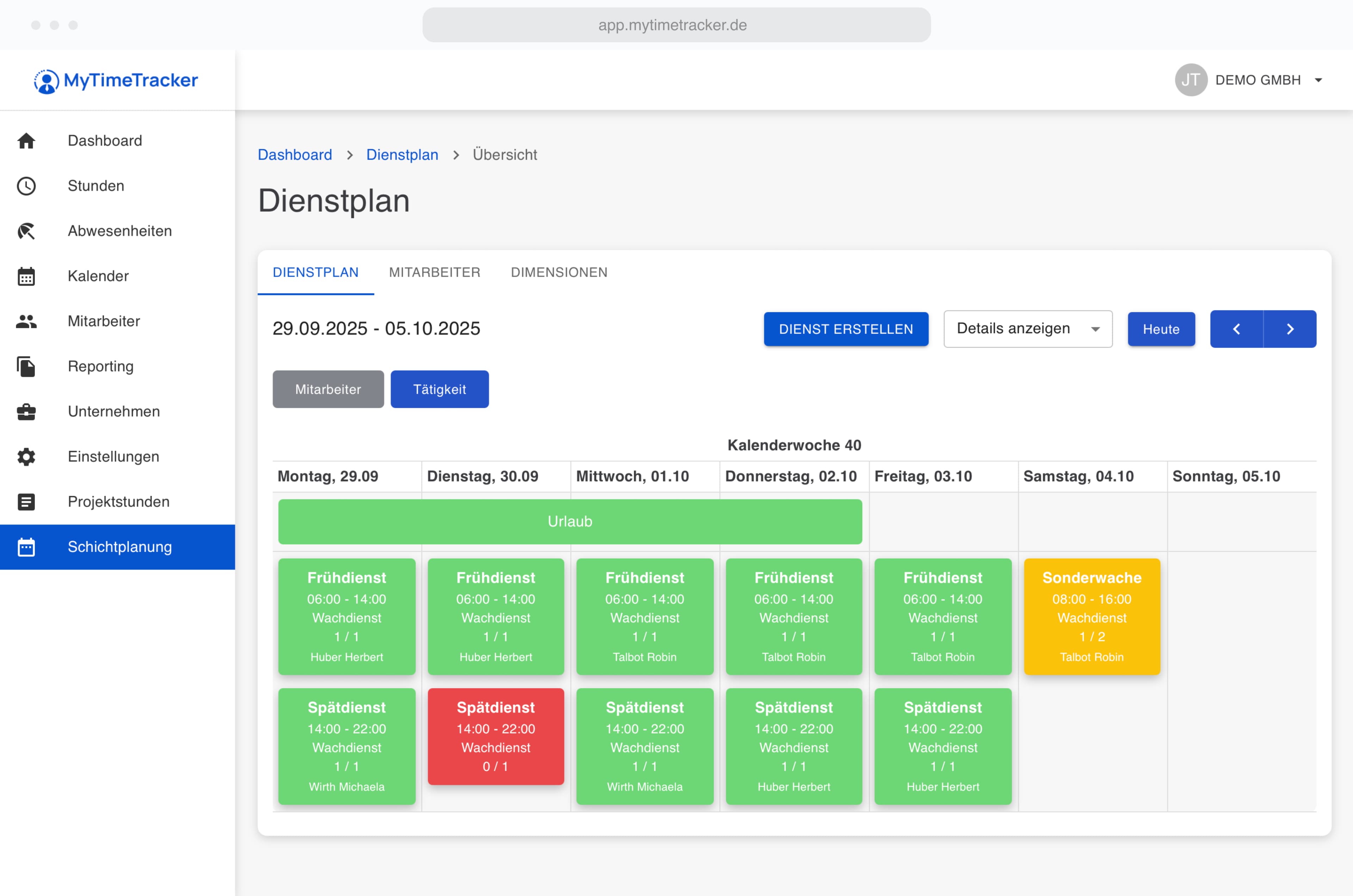Viewport: 1353px width, 896px height.
Task: Navigate to next week with the right arrow
Action: [1290, 329]
